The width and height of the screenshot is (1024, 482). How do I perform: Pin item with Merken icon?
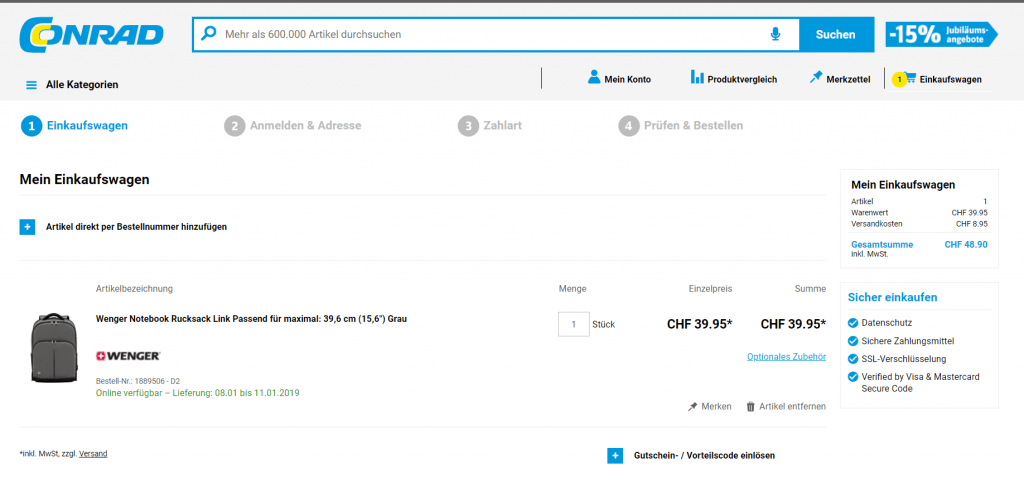[x=692, y=406]
